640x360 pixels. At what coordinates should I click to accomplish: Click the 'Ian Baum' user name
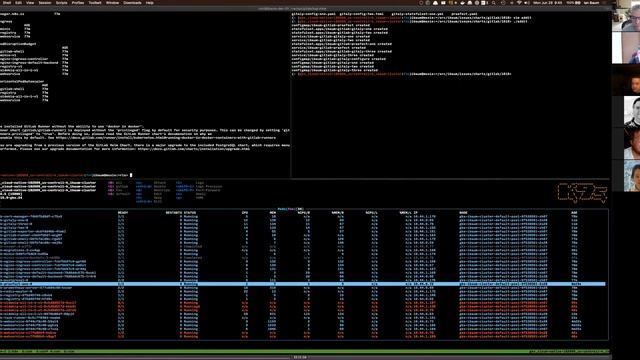point(591,2)
